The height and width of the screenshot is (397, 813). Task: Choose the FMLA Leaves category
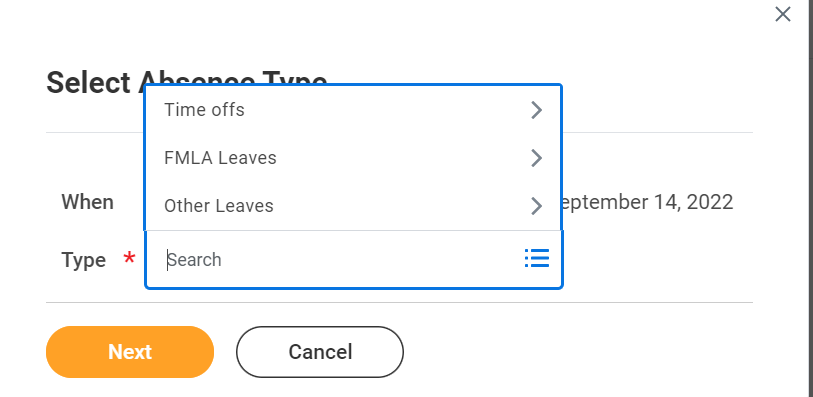(353, 158)
